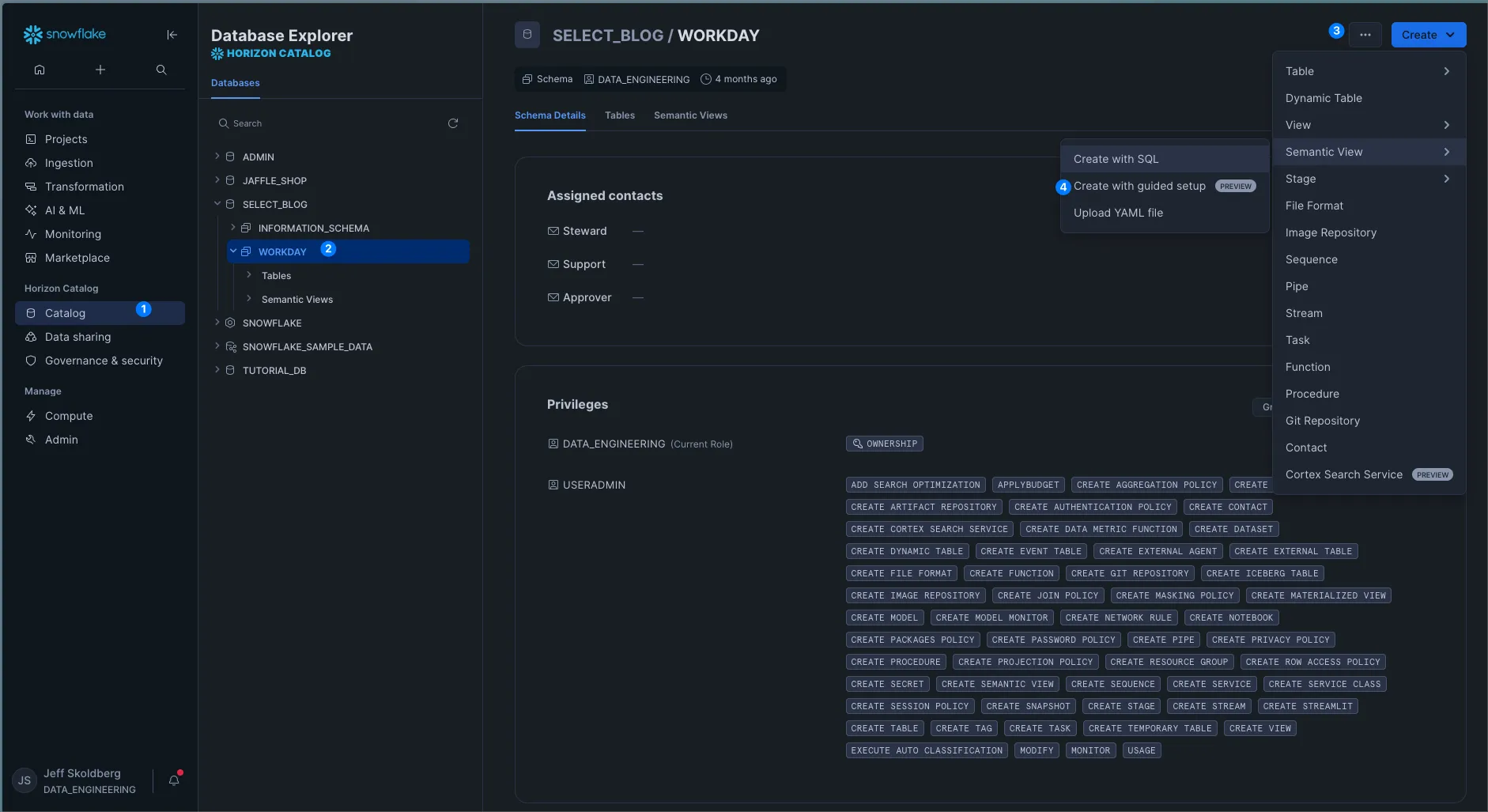The height and width of the screenshot is (812, 1488).
Task: Click the AI & ML sparkle icon
Action: click(31, 210)
